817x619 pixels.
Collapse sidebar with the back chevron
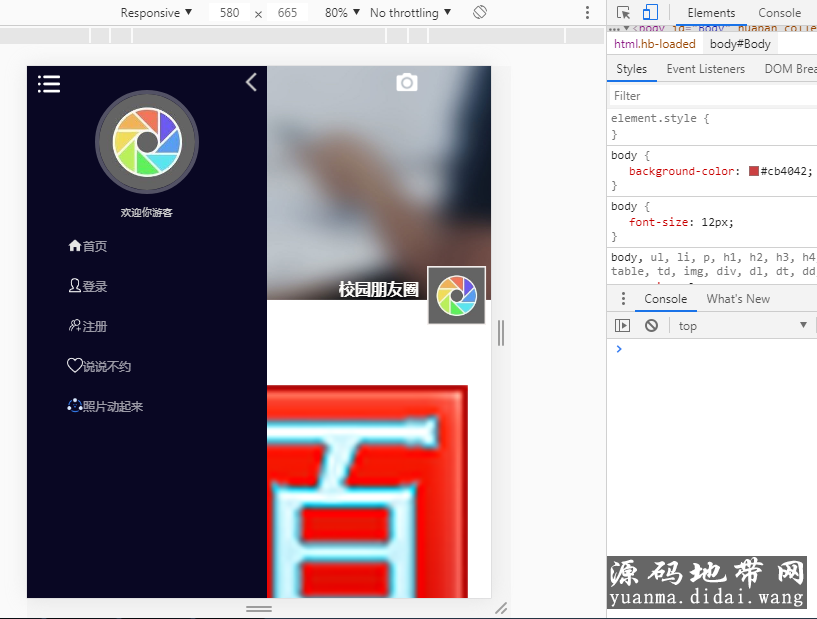click(x=251, y=82)
